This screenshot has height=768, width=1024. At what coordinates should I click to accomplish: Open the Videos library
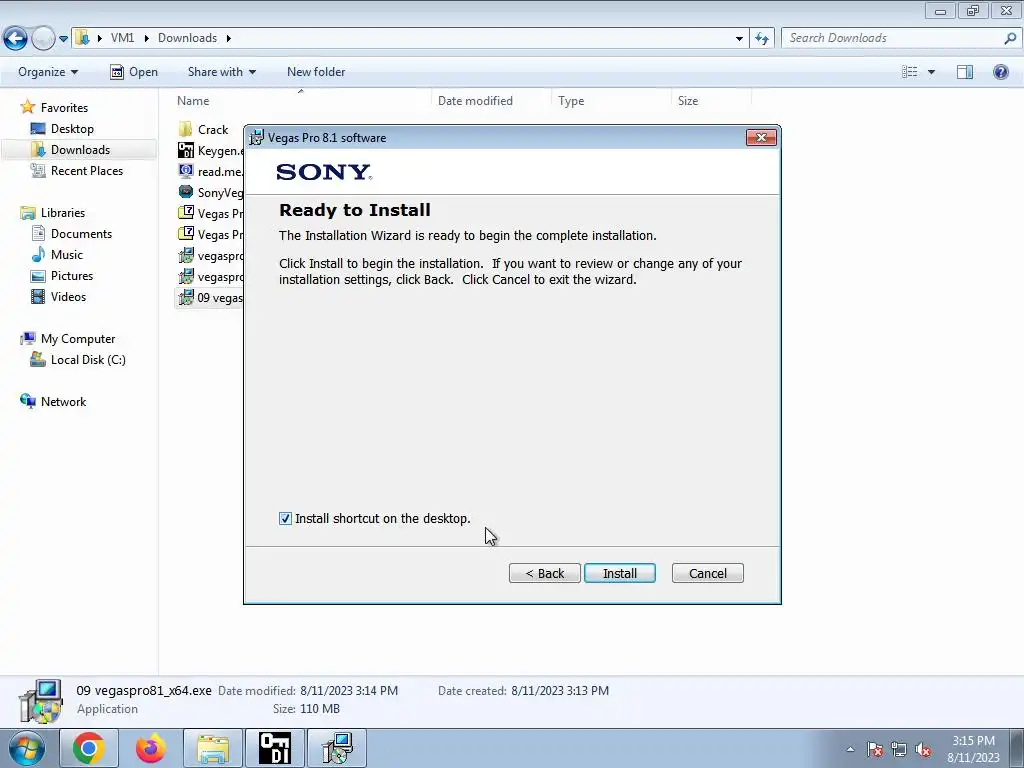coord(68,296)
